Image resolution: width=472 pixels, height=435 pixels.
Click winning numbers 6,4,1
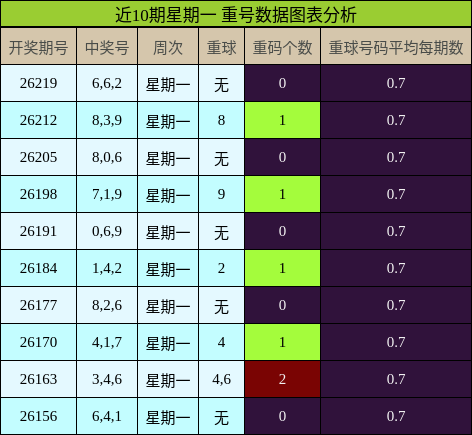[107, 416]
